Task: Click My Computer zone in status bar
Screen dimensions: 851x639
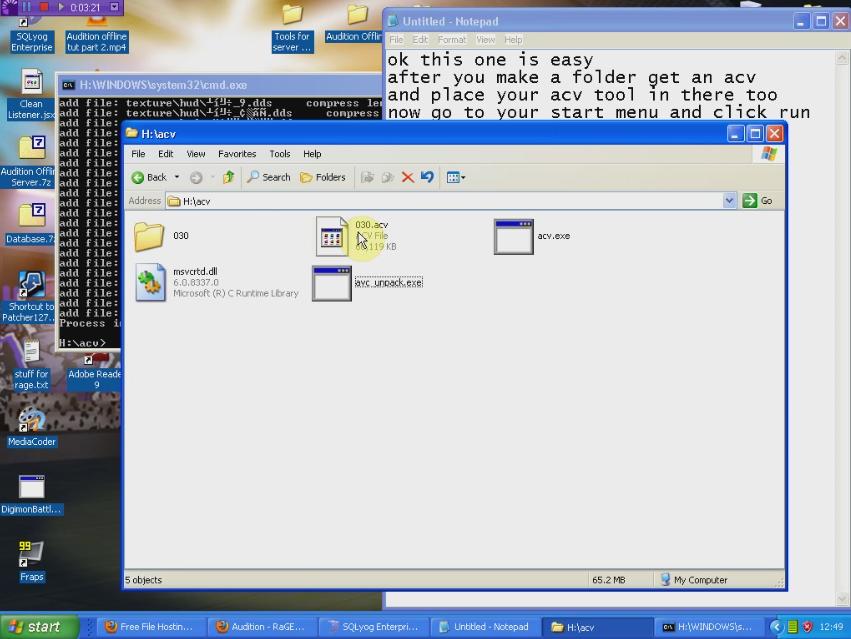Action: pyautogui.click(x=694, y=580)
